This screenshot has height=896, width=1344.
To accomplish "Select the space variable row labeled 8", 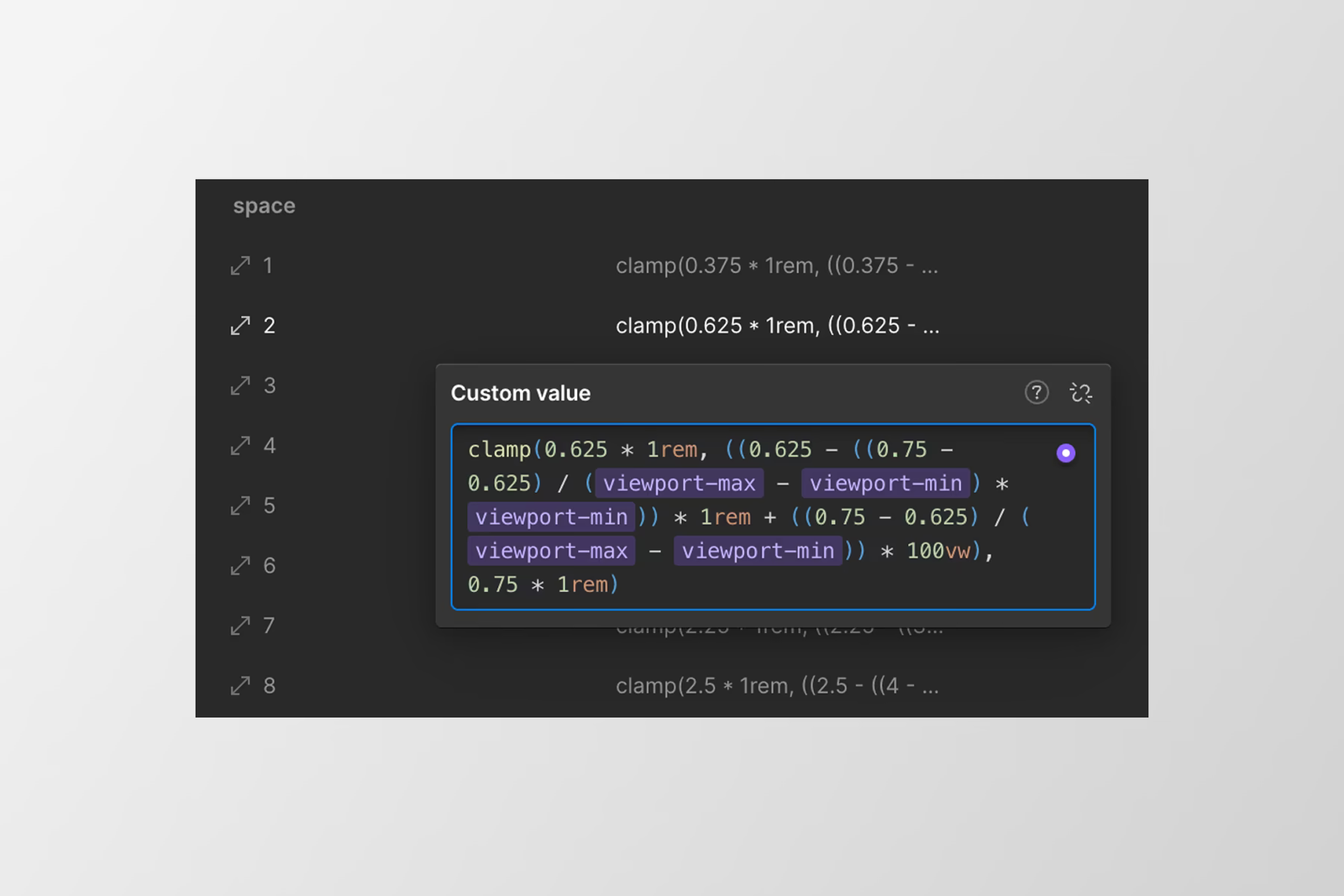I will [672, 686].
